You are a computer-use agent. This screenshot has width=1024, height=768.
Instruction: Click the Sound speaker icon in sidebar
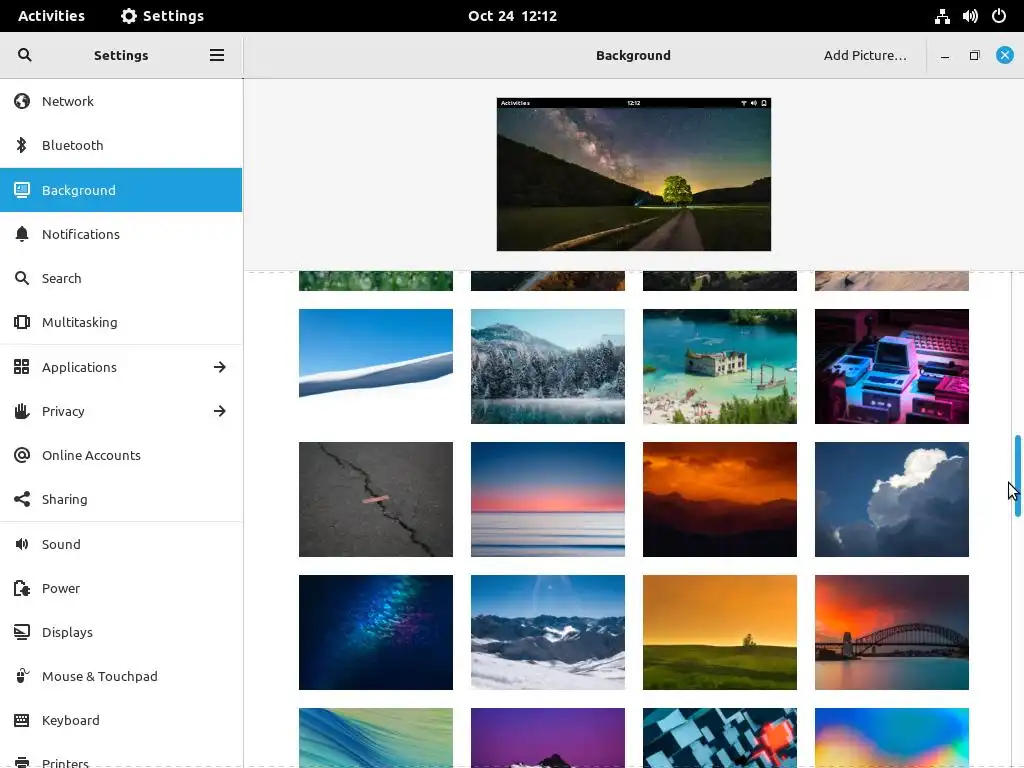(x=22, y=544)
